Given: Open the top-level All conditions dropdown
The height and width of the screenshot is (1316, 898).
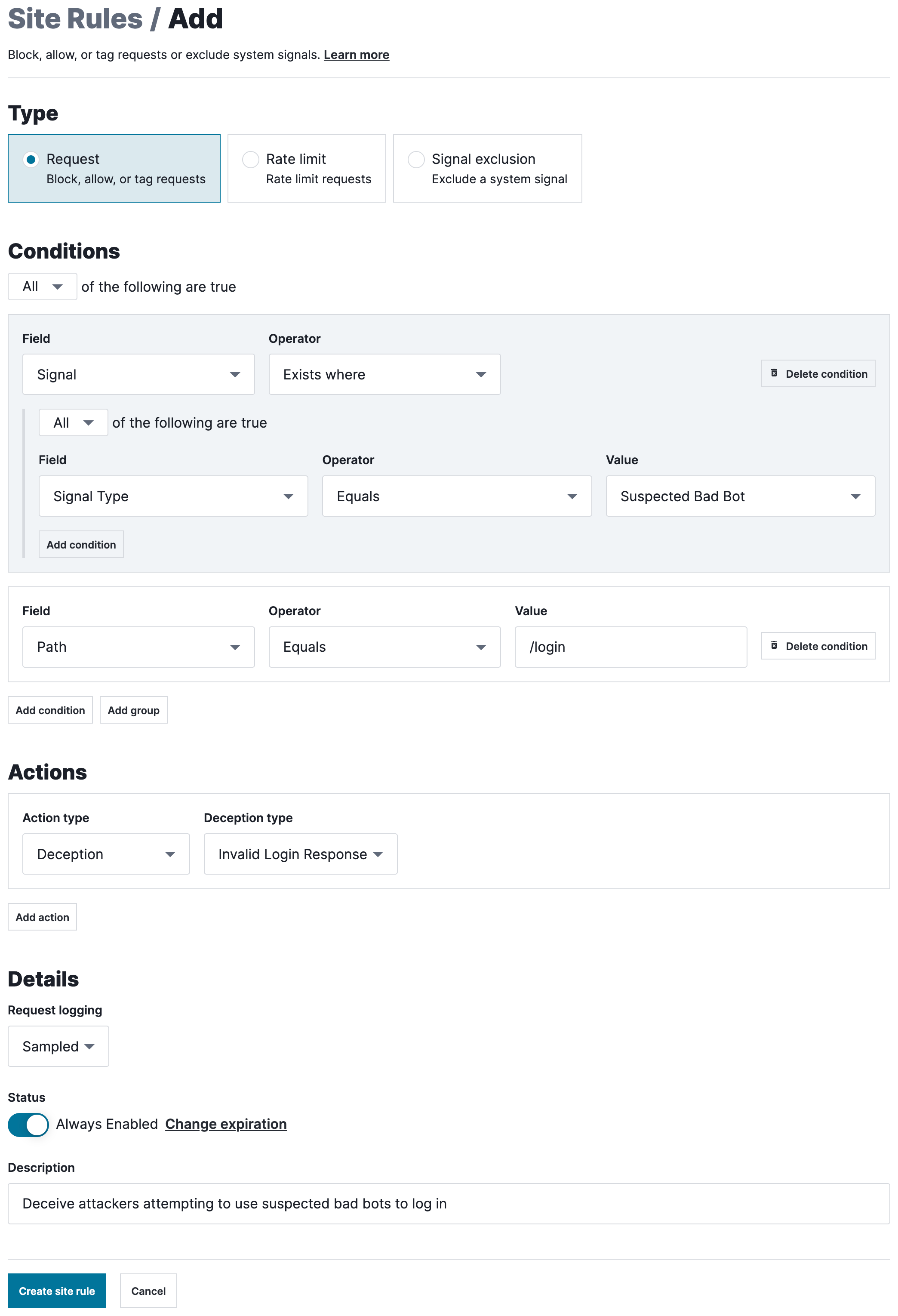Looking at the screenshot, I should coord(43,287).
